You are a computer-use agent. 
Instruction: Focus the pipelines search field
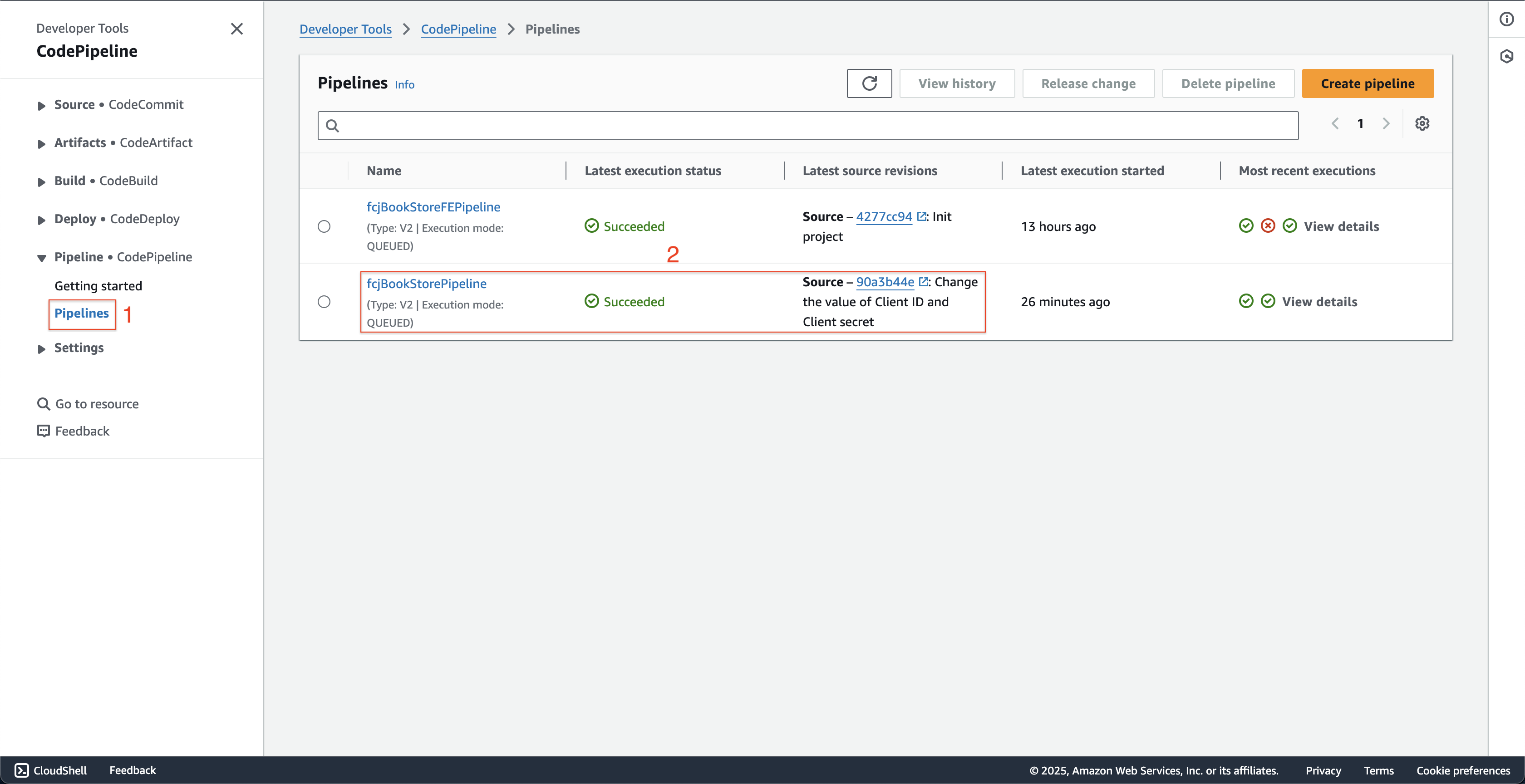click(x=808, y=125)
